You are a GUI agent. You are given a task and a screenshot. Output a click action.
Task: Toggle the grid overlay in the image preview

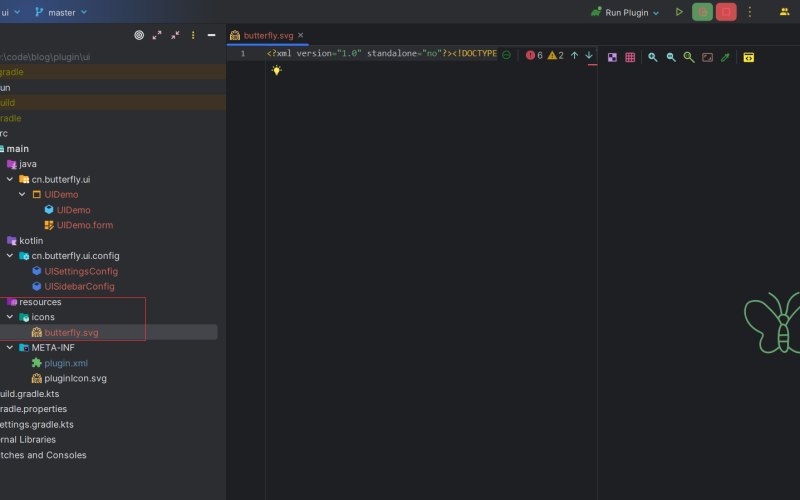(630, 57)
